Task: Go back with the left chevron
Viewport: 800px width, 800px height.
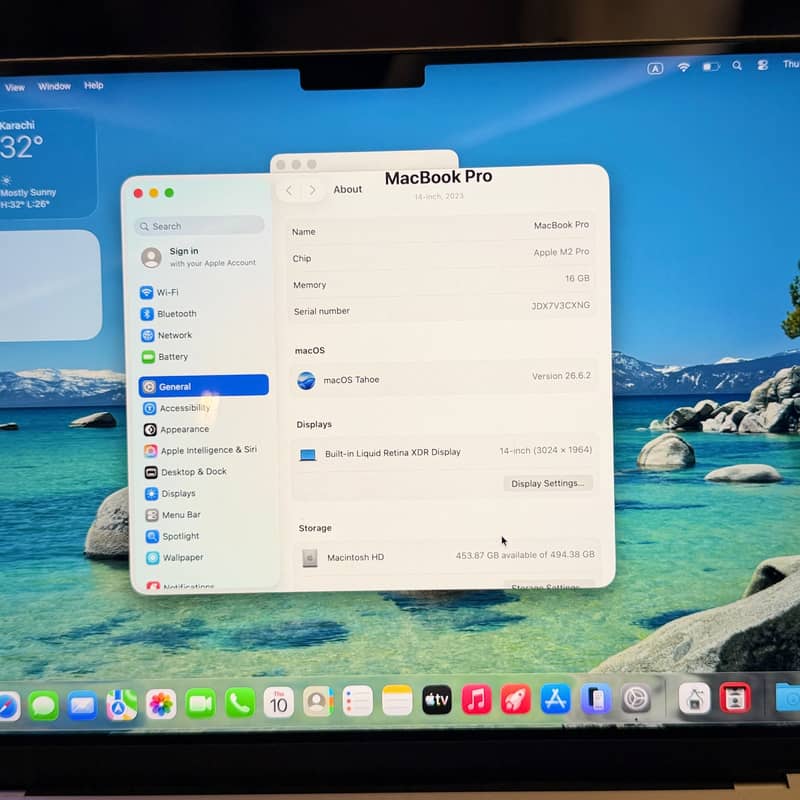Action: [x=289, y=190]
